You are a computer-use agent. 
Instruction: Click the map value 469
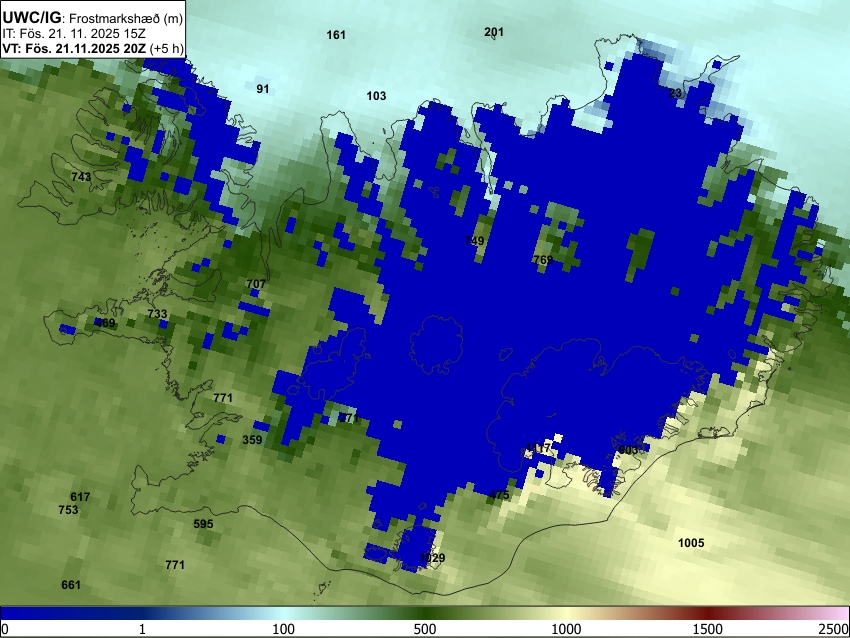point(105,323)
